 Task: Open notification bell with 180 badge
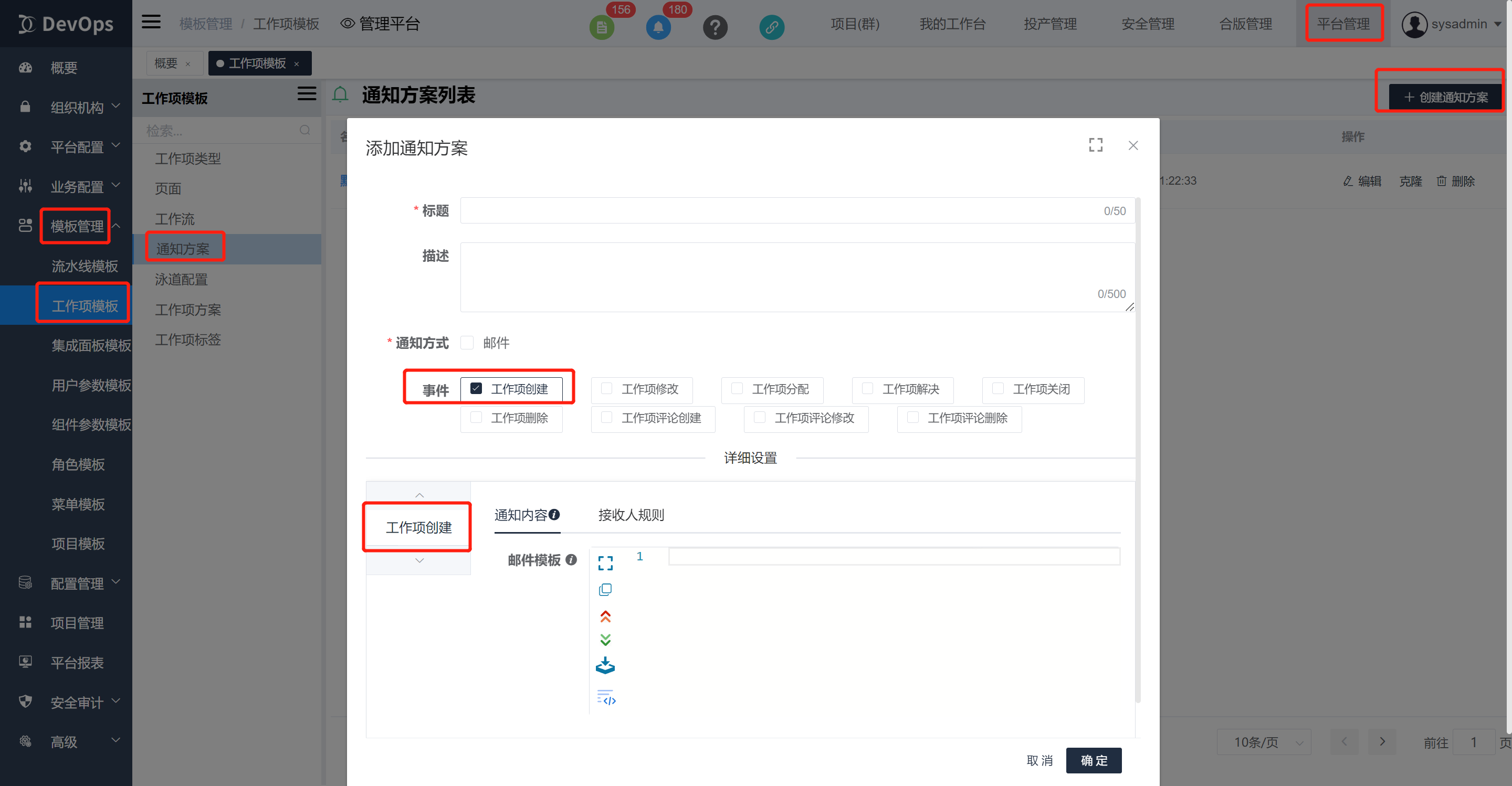click(x=658, y=27)
